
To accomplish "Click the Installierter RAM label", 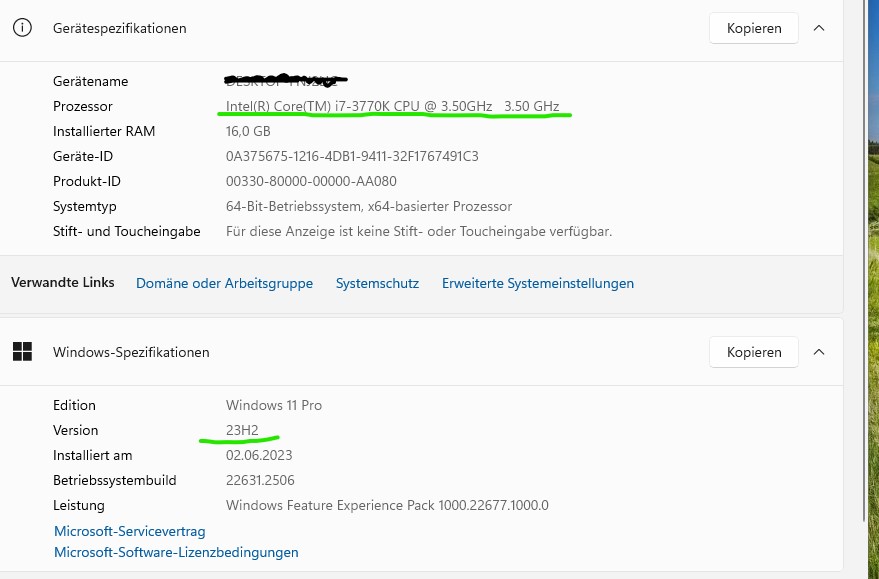I will [104, 131].
